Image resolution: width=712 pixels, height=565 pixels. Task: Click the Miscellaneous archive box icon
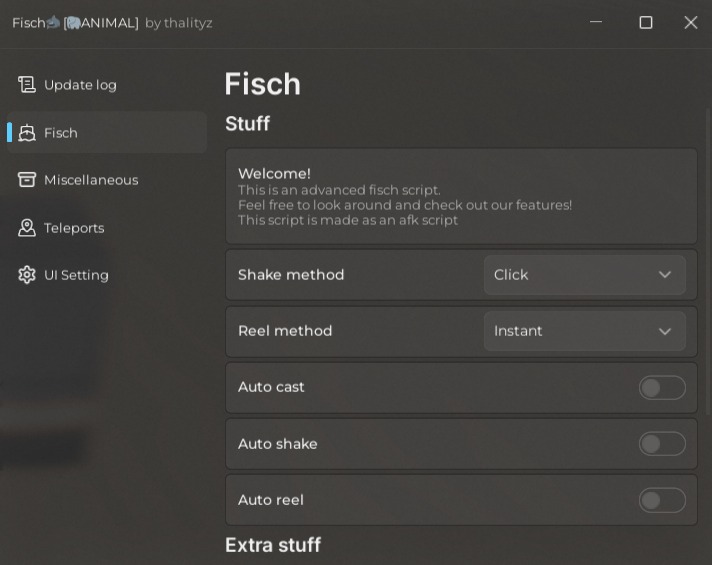pos(27,180)
